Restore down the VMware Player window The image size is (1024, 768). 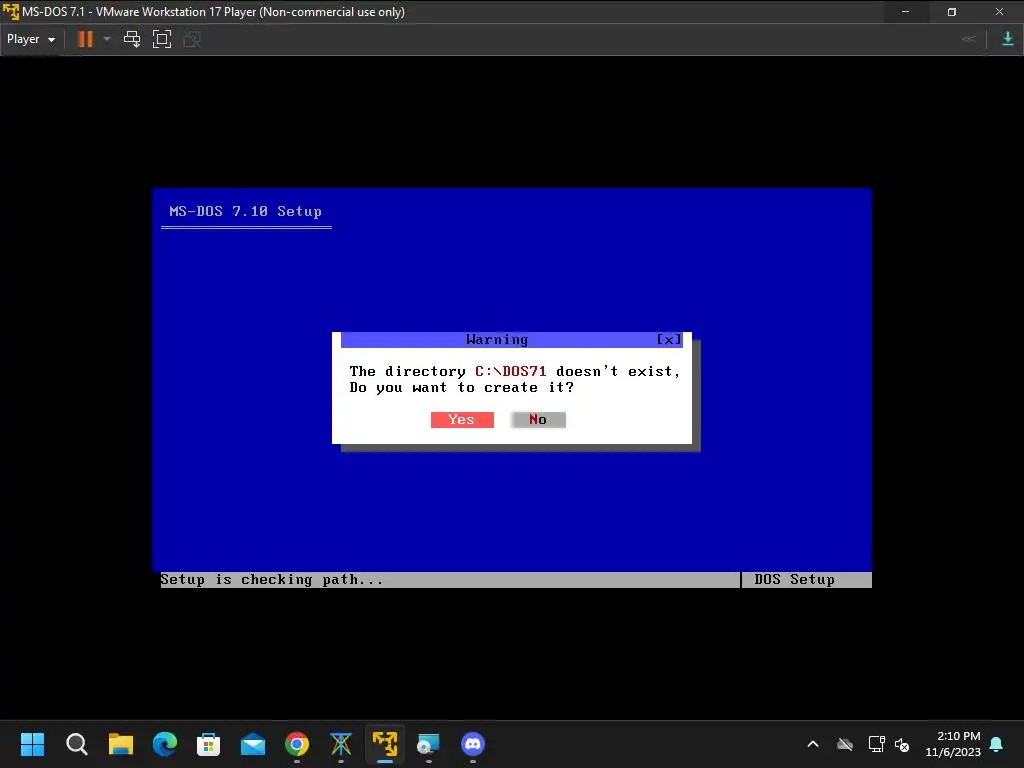[952, 12]
